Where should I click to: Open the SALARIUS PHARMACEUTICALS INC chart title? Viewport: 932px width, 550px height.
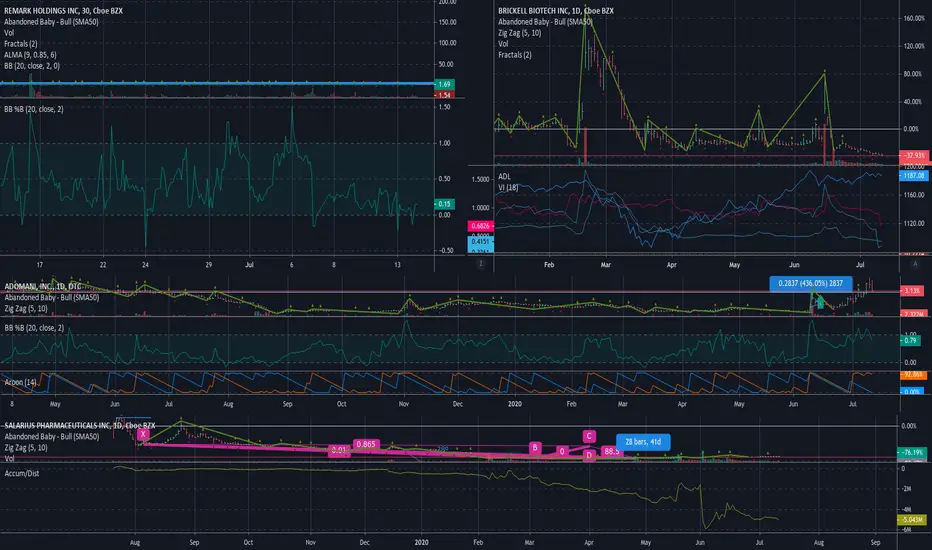click(x=80, y=426)
